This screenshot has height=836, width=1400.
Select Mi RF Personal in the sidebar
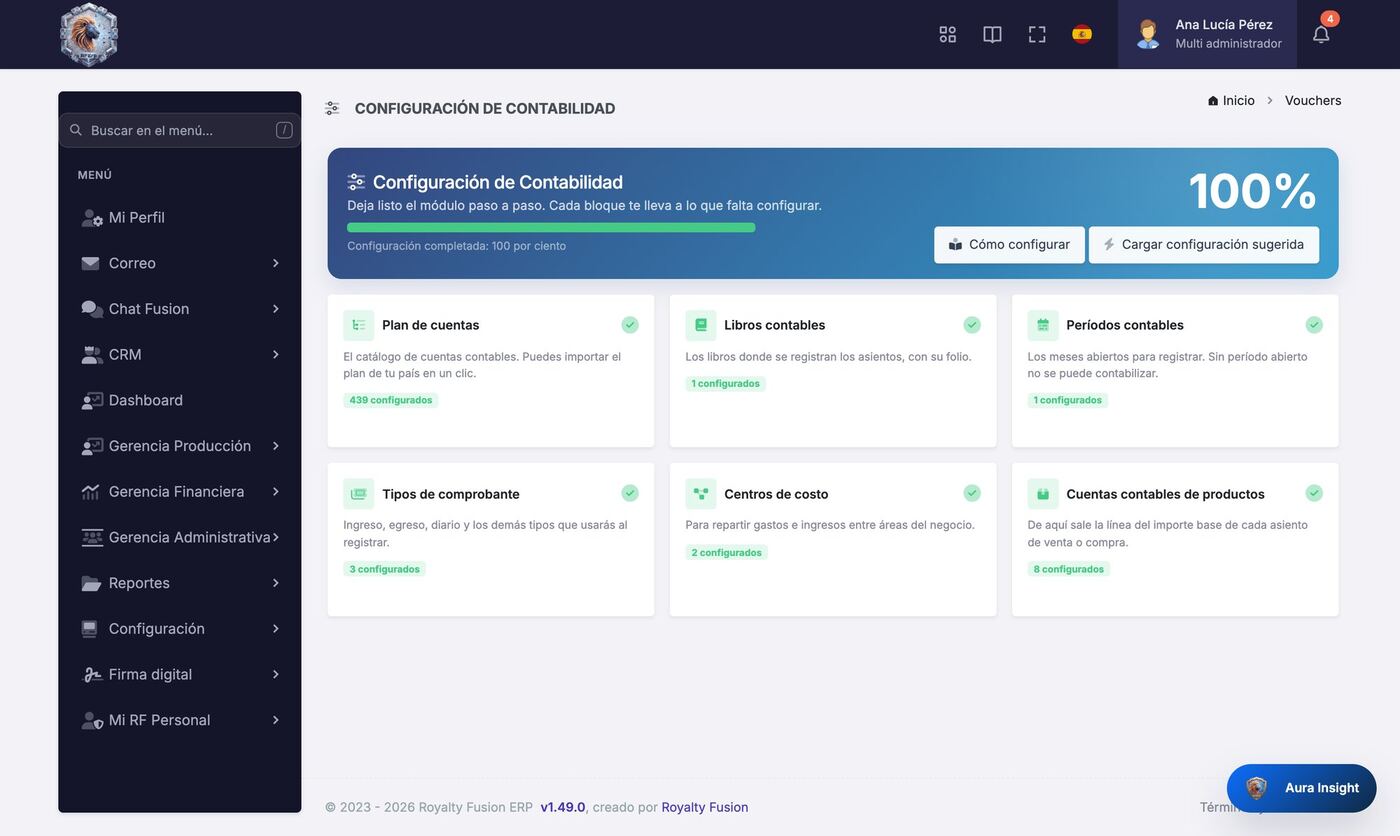tap(180, 720)
